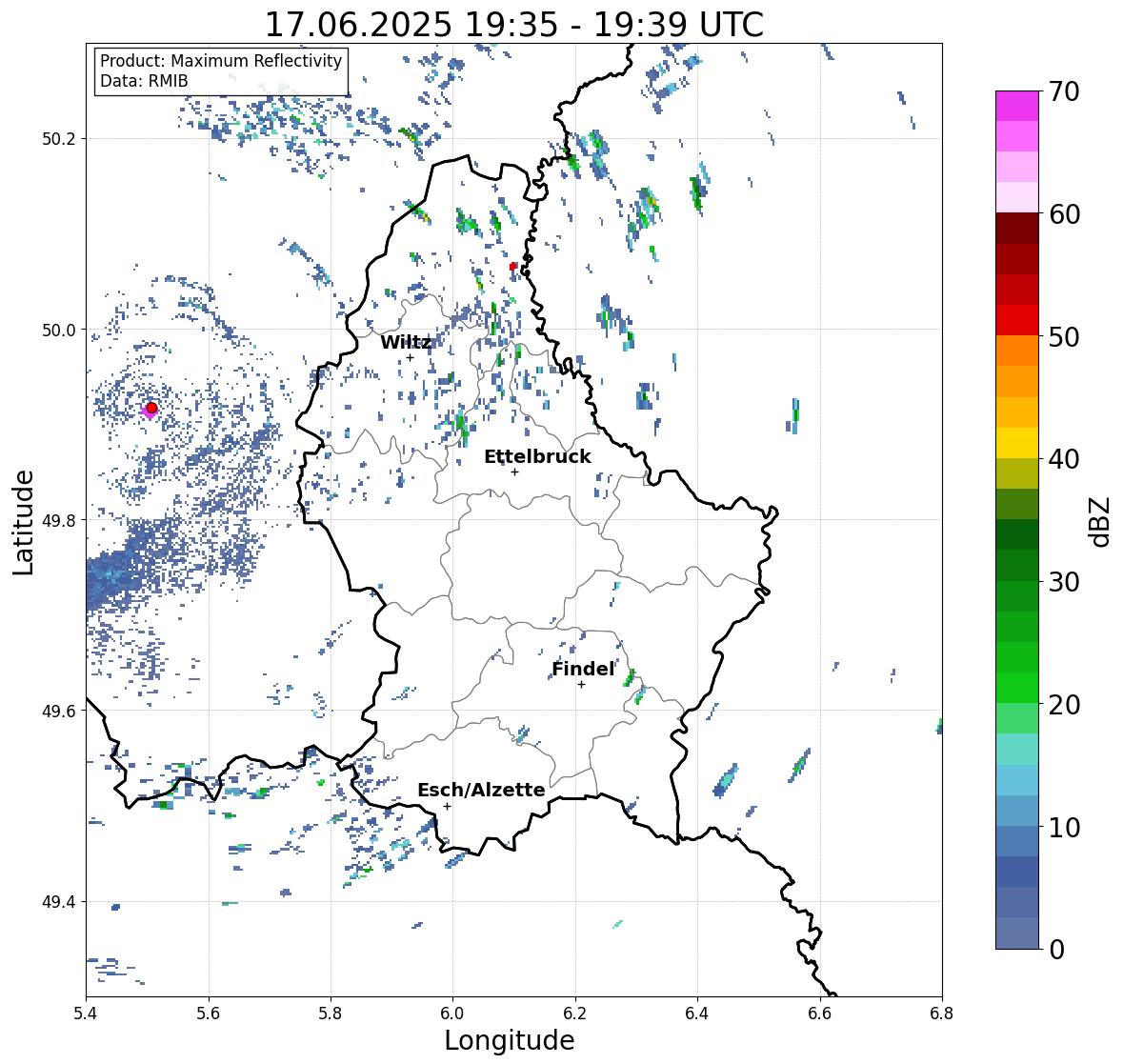Click the longitude tick 5.4
Image resolution: width=1123 pixels, height=1064 pixels.
(x=86, y=1014)
